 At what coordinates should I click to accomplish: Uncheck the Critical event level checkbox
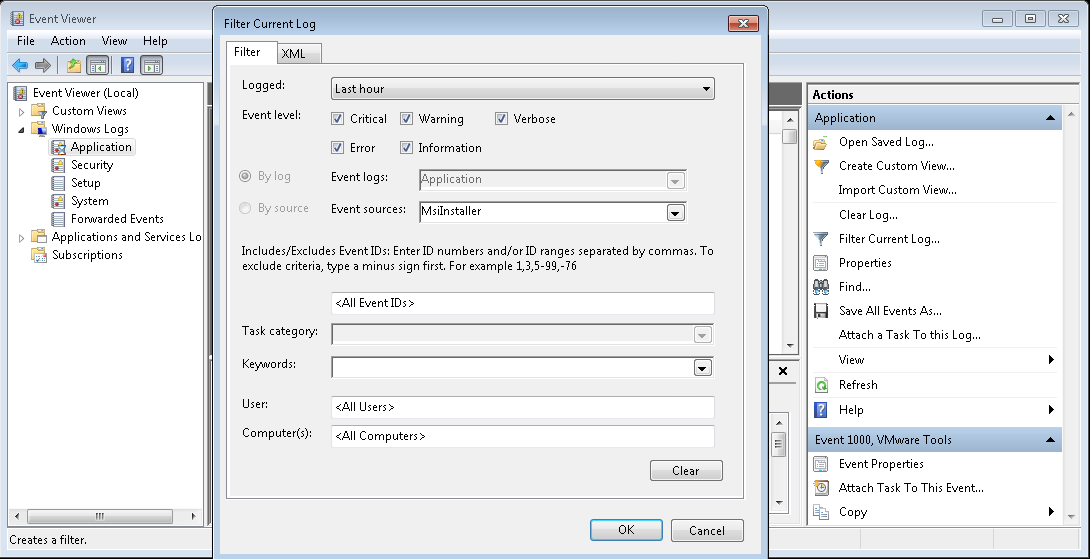click(338, 119)
